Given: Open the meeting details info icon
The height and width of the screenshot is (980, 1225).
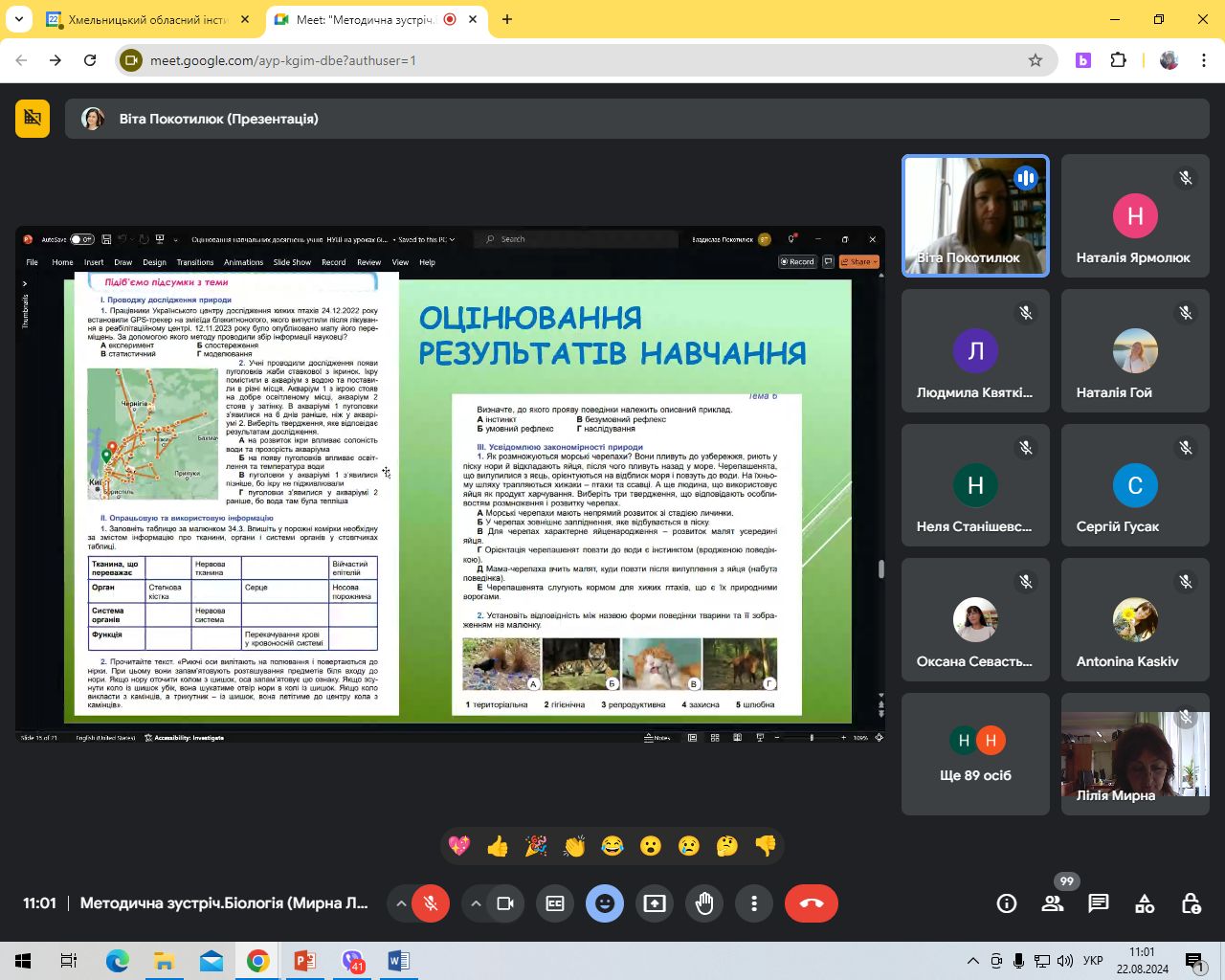Looking at the screenshot, I should point(1007,903).
